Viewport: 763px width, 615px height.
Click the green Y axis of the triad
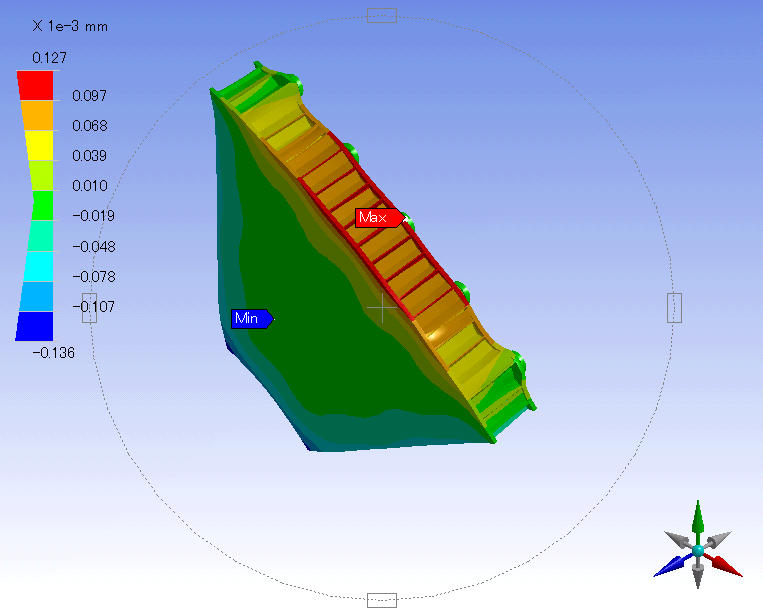point(698,521)
